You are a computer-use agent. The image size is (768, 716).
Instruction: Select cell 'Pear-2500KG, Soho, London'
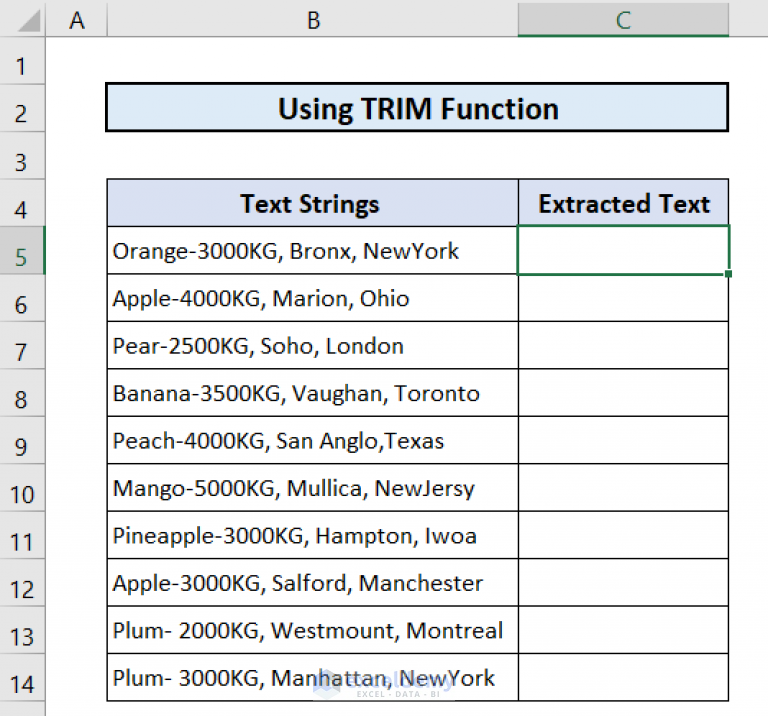[312, 346]
